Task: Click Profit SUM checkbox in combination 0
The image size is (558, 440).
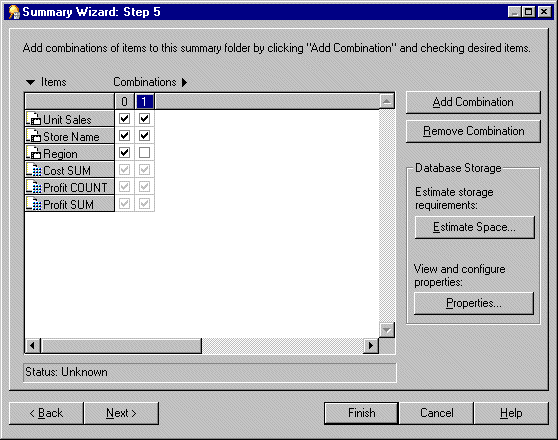Action: [125, 204]
